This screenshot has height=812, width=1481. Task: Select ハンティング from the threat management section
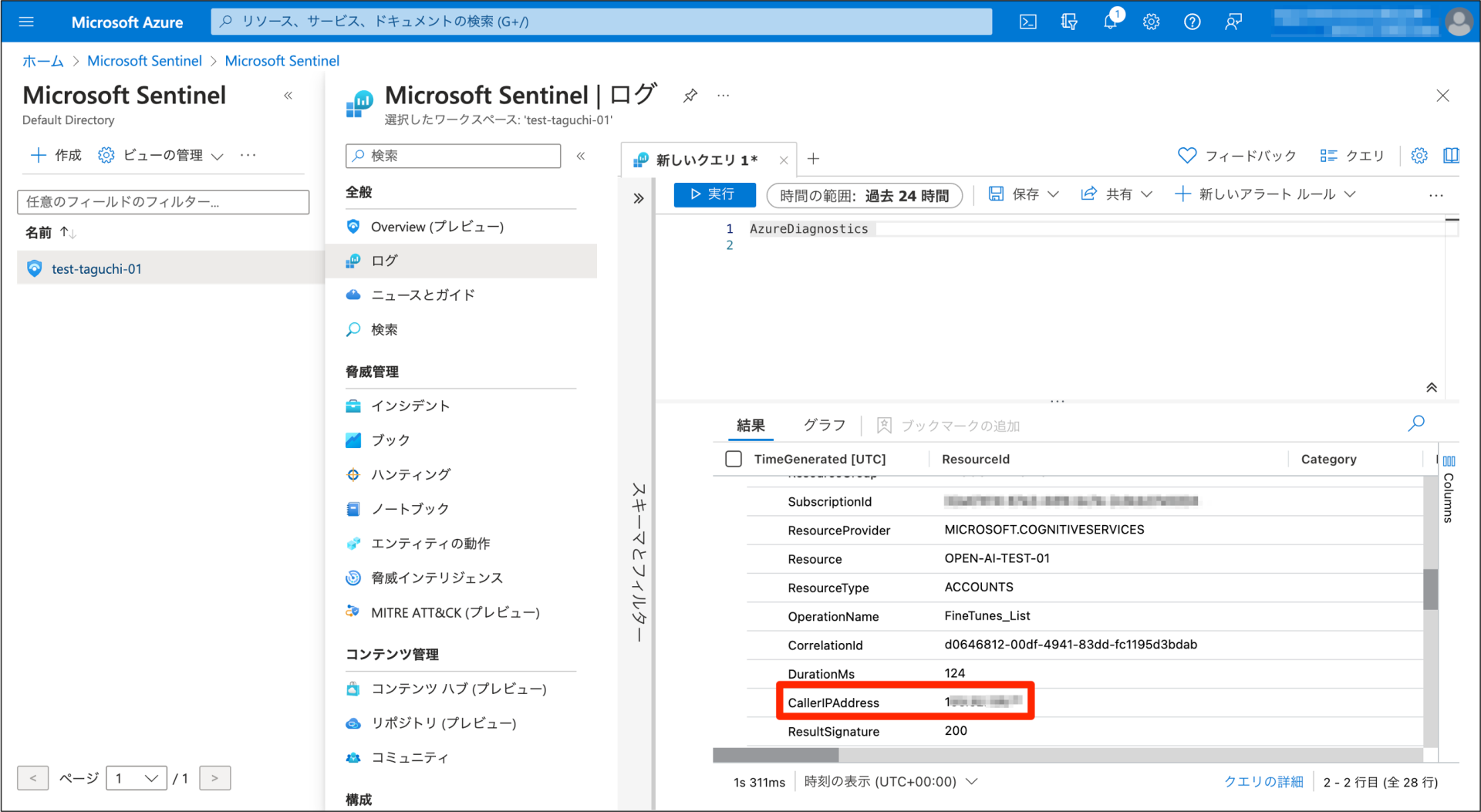tap(410, 474)
